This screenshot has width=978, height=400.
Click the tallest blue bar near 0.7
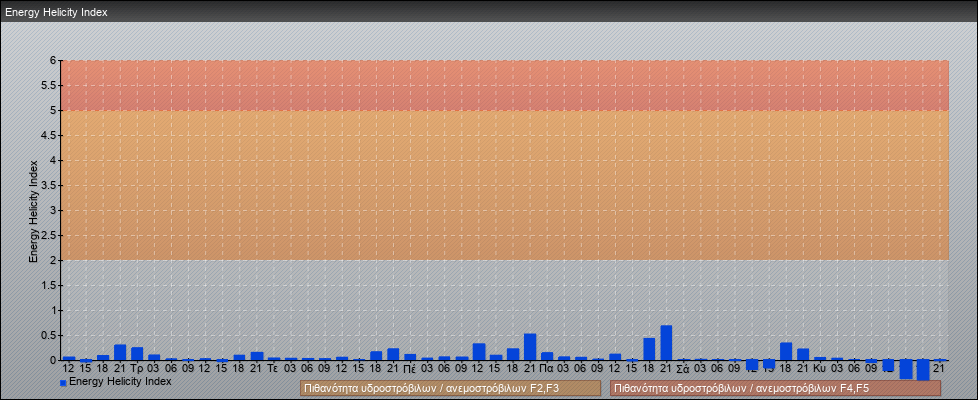pos(666,342)
